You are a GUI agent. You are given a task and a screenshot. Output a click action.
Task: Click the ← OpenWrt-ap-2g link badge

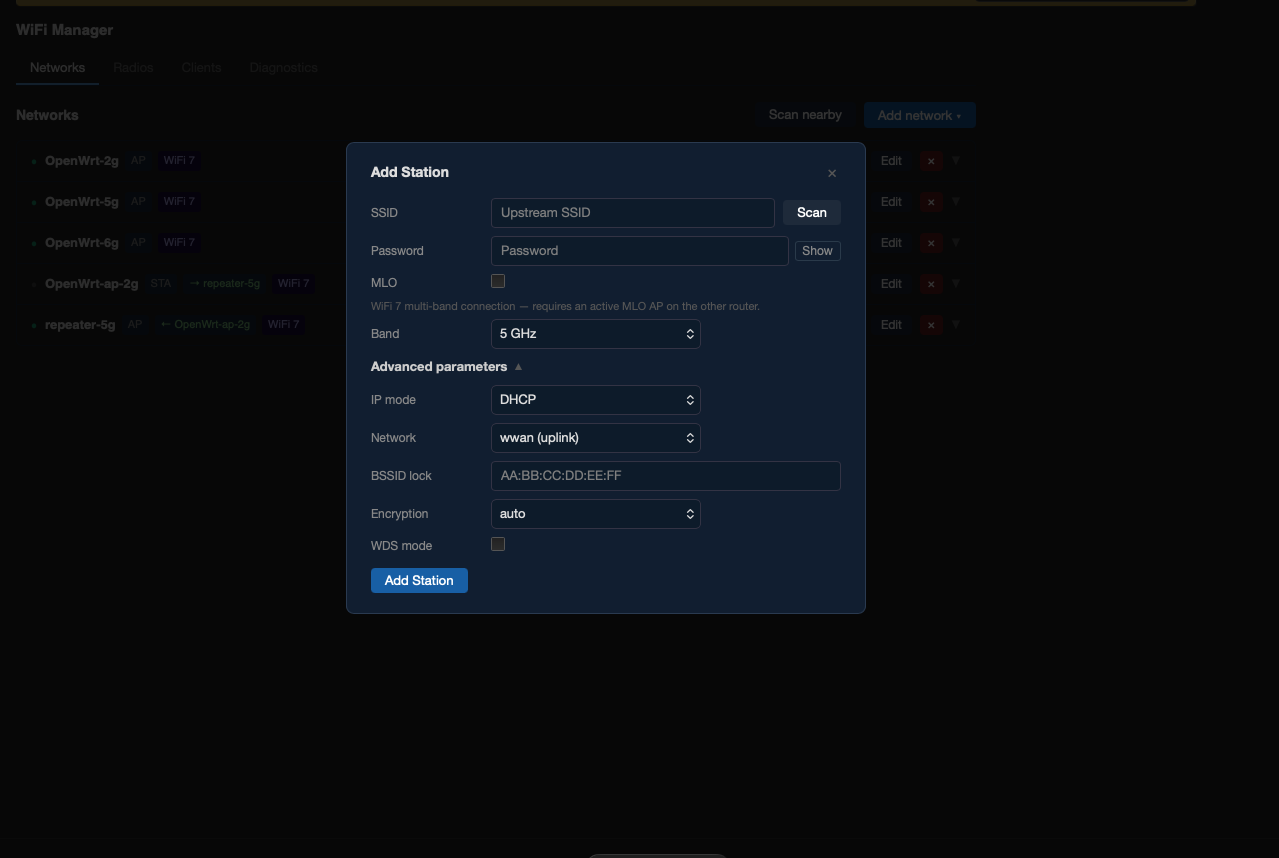click(x=205, y=324)
